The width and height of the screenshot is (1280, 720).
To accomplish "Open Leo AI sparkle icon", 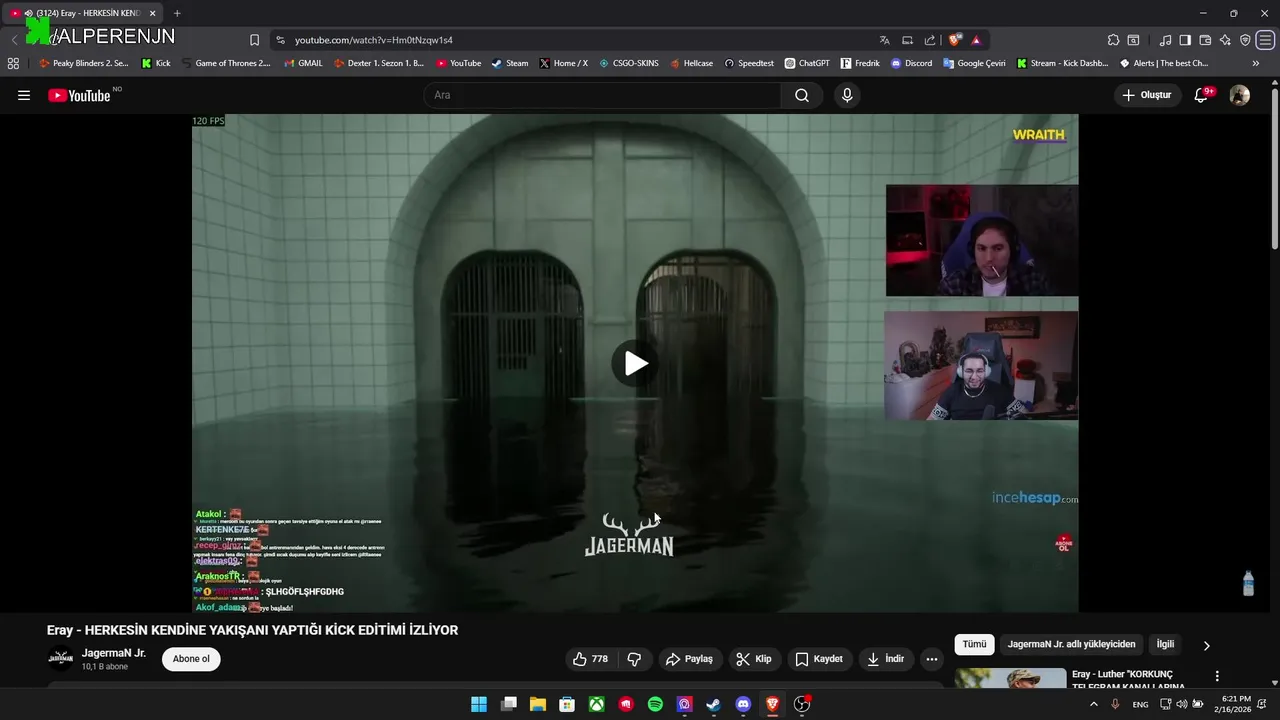I will [x=1225, y=40].
